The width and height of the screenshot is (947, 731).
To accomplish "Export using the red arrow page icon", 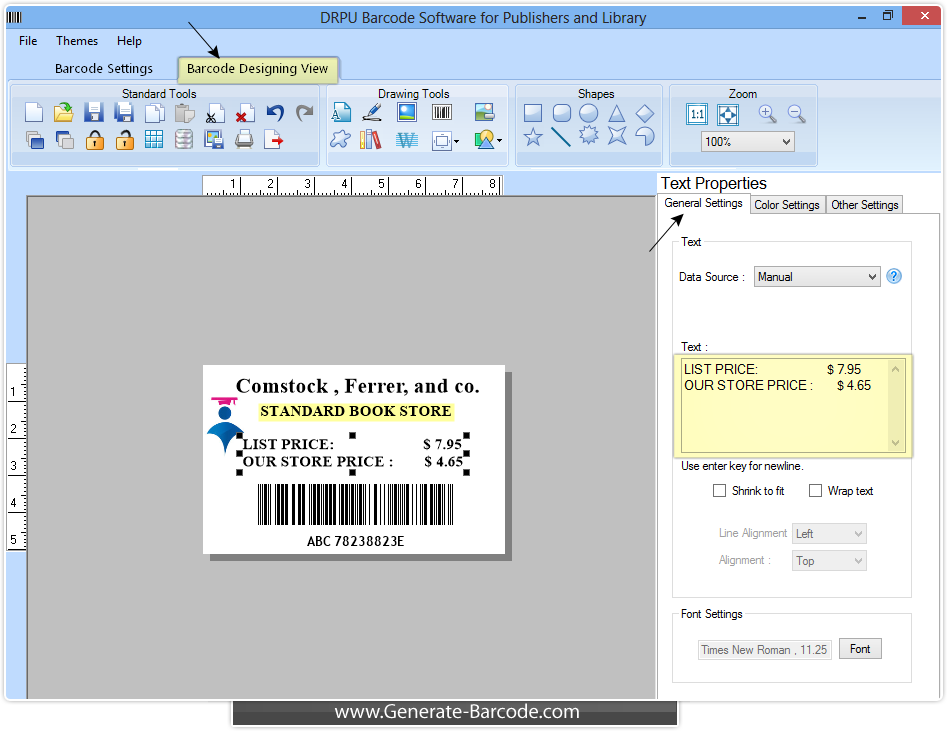I will (274, 140).
